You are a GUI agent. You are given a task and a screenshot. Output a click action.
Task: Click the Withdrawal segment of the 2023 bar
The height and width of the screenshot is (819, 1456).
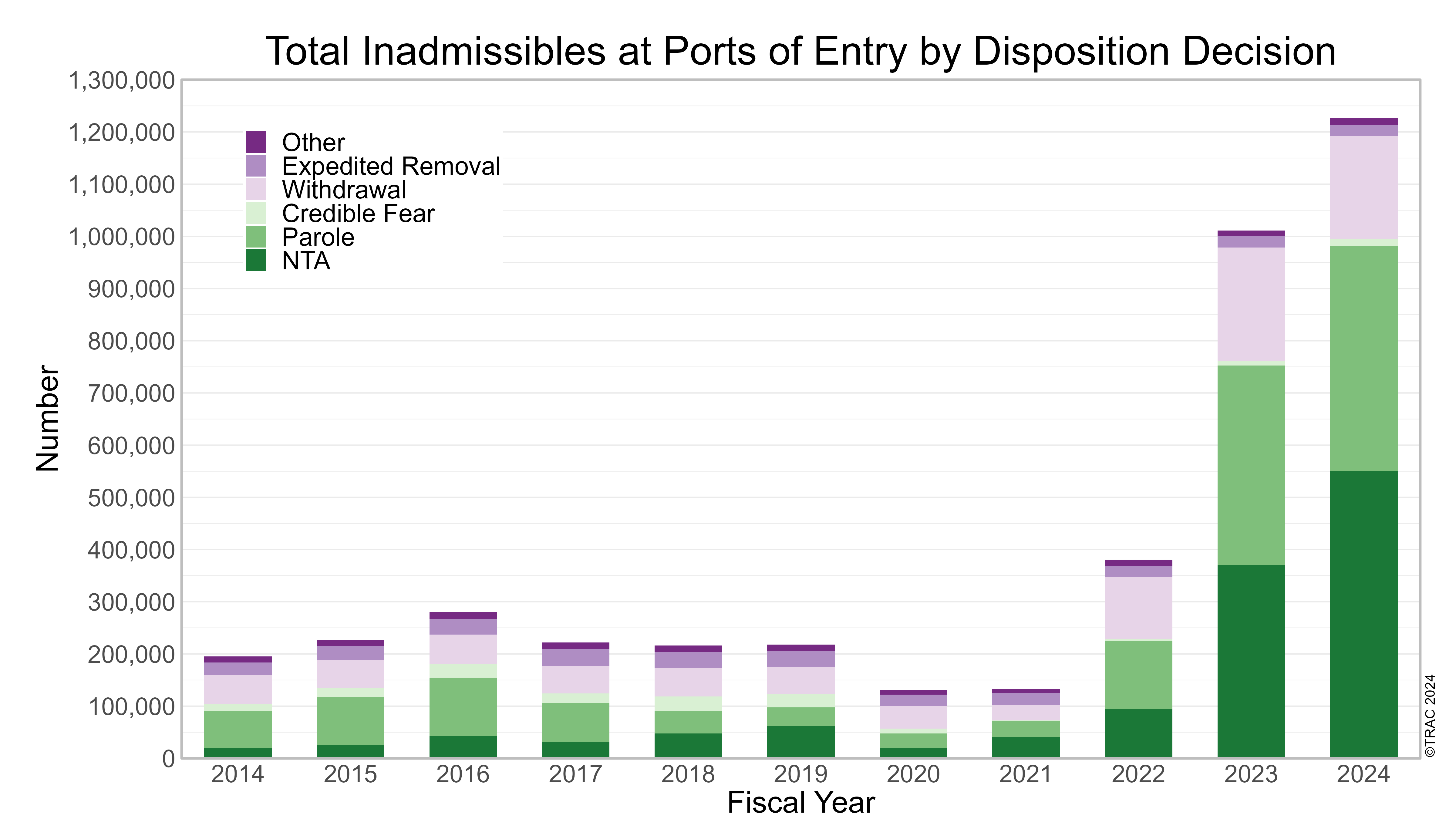coord(1251,304)
